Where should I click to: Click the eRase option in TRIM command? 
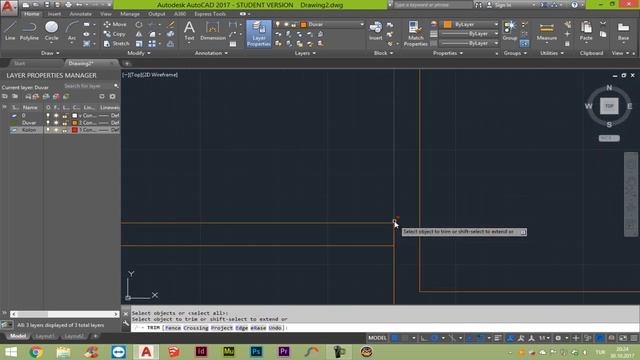coord(258,328)
